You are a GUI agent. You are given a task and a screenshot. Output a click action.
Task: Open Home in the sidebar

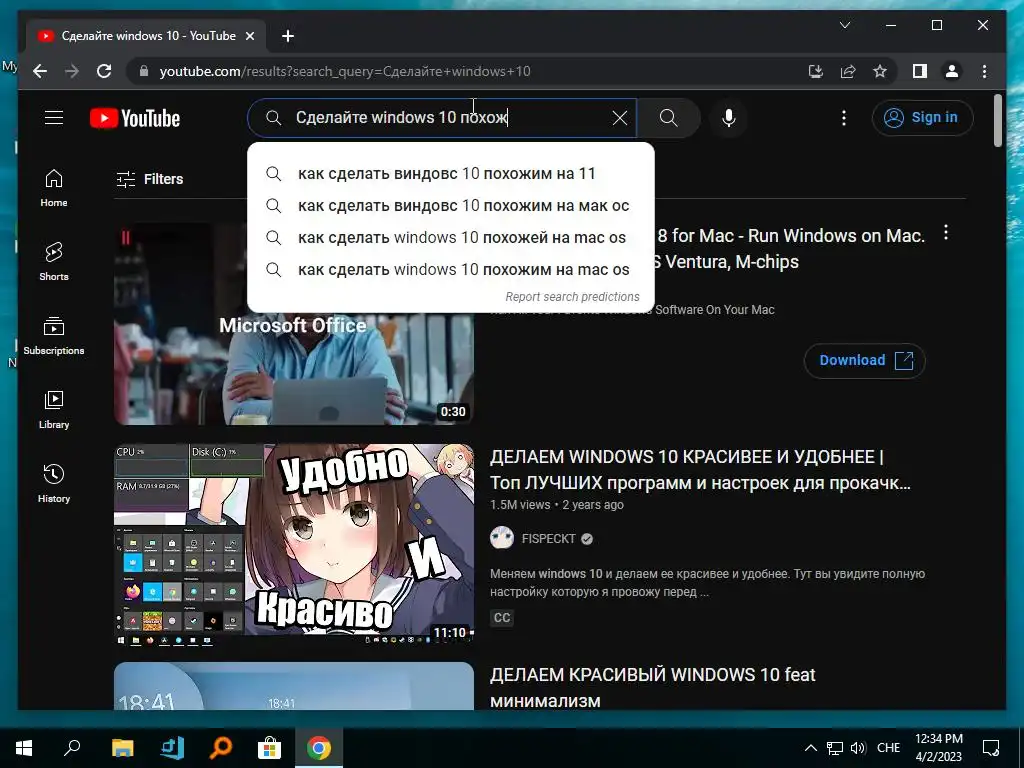click(54, 188)
